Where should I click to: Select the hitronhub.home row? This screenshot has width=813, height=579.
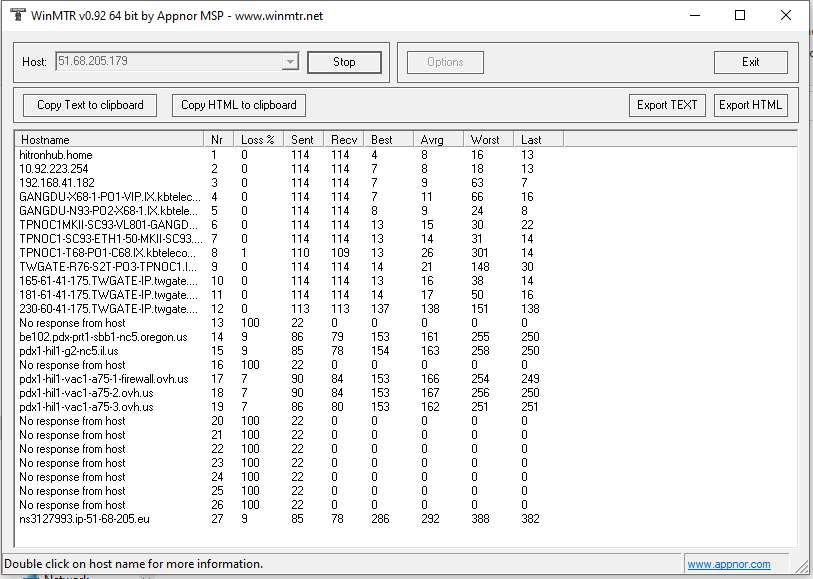pos(56,155)
